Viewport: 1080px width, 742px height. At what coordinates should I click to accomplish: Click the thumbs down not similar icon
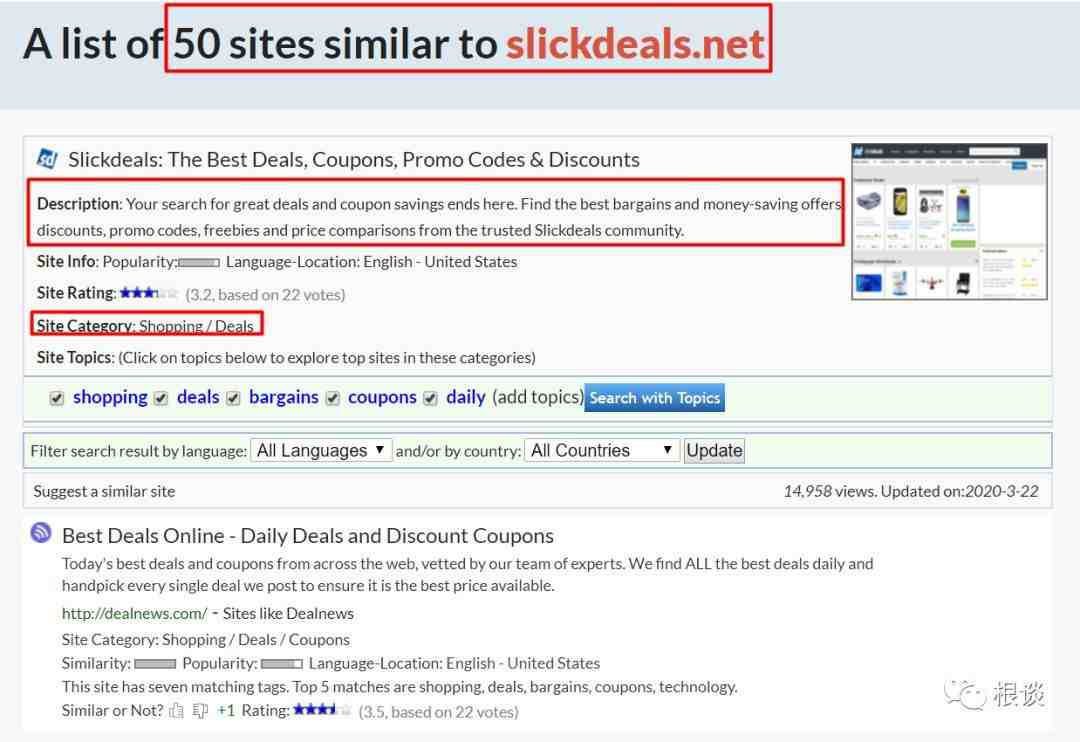click(x=200, y=710)
